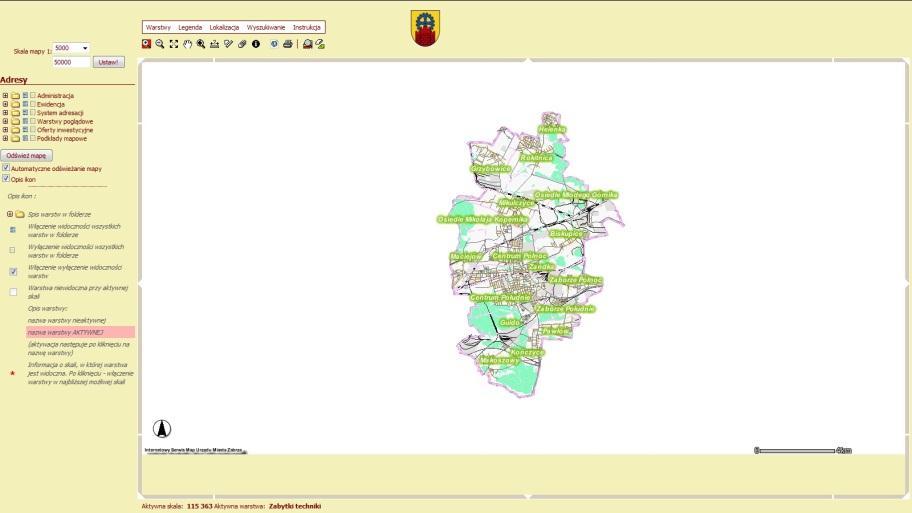Click the custom scale field showing 50000
The width and height of the screenshot is (912, 513).
click(x=72, y=62)
